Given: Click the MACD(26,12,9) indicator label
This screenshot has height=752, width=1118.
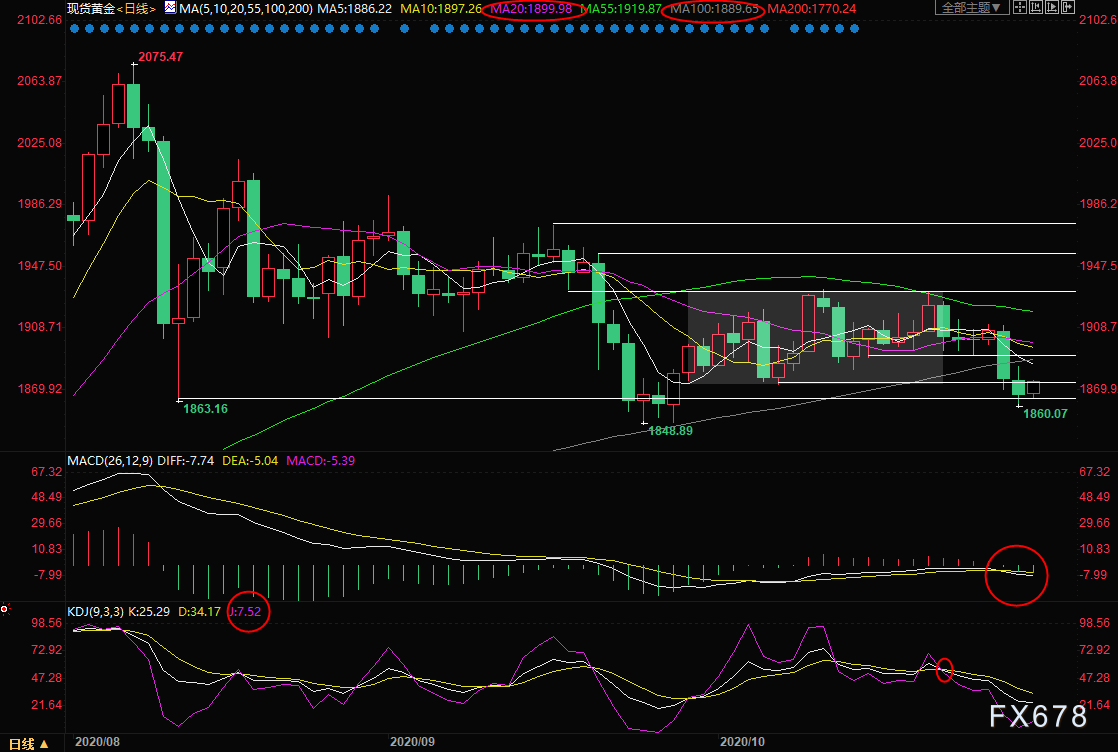Looking at the screenshot, I should [110, 461].
